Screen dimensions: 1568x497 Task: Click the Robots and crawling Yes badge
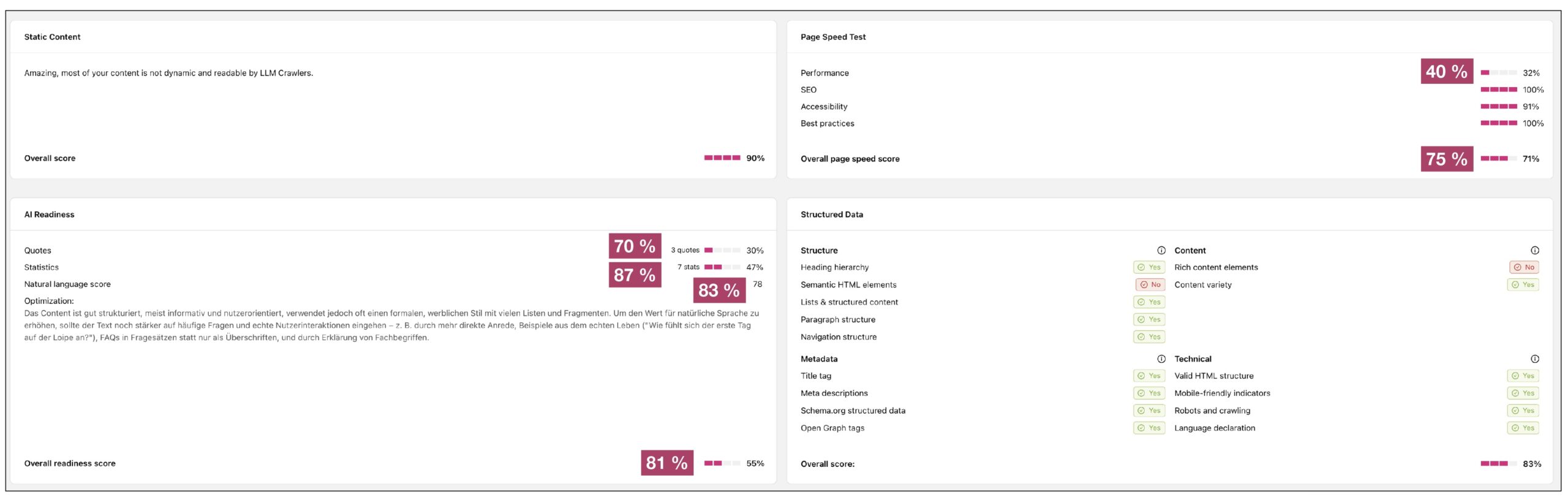pyautogui.click(x=1523, y=411)
